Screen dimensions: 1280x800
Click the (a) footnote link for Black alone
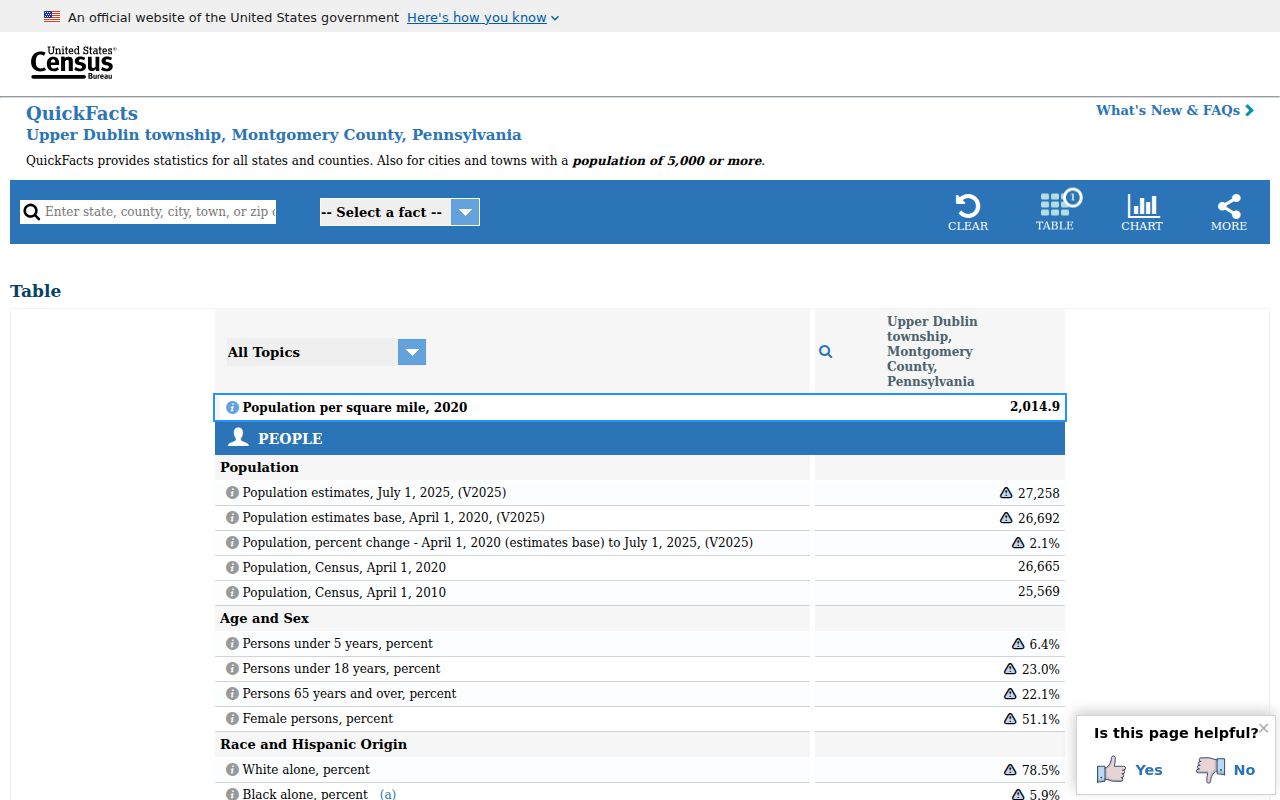(388, 794)
